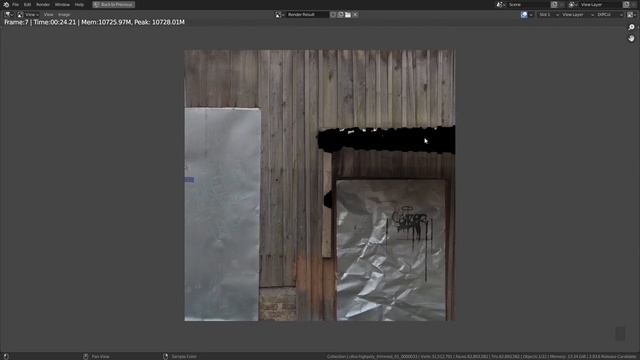
Task: Open the image editor Image menu
Action: point(64,15)
